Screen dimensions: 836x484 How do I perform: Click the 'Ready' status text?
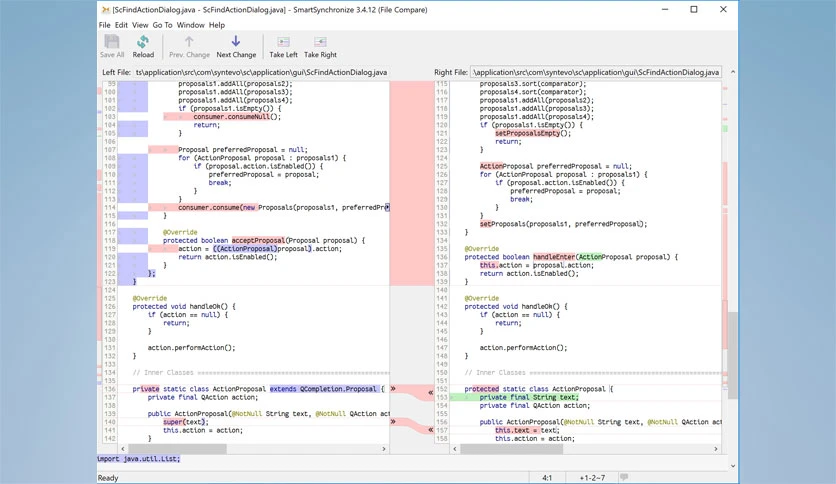click(x=108, y=478)
